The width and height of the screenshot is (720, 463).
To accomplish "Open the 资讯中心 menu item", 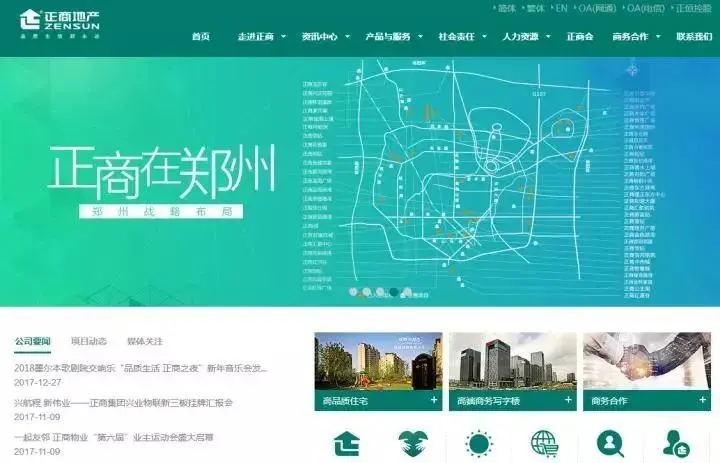I will point(319,36).
